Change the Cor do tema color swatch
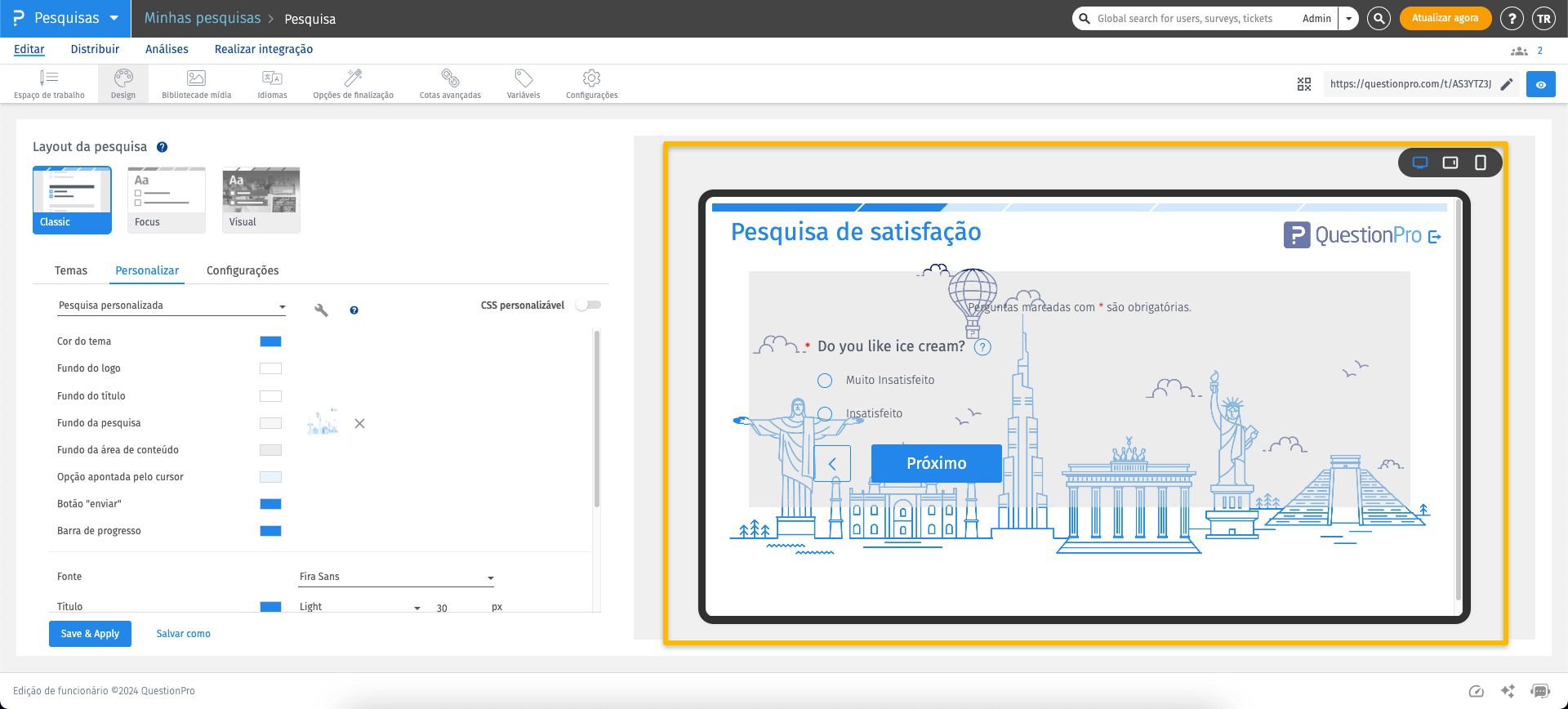The height and width of the screenshot is (709, 1568). tap(270, 341)
